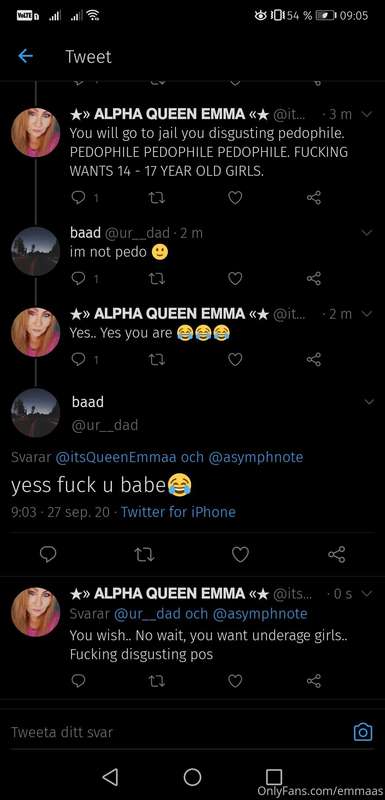Screen dimensions: 385x800
Task: Open the 'Twitter for iPhone' source link
Action: (178, 512)
